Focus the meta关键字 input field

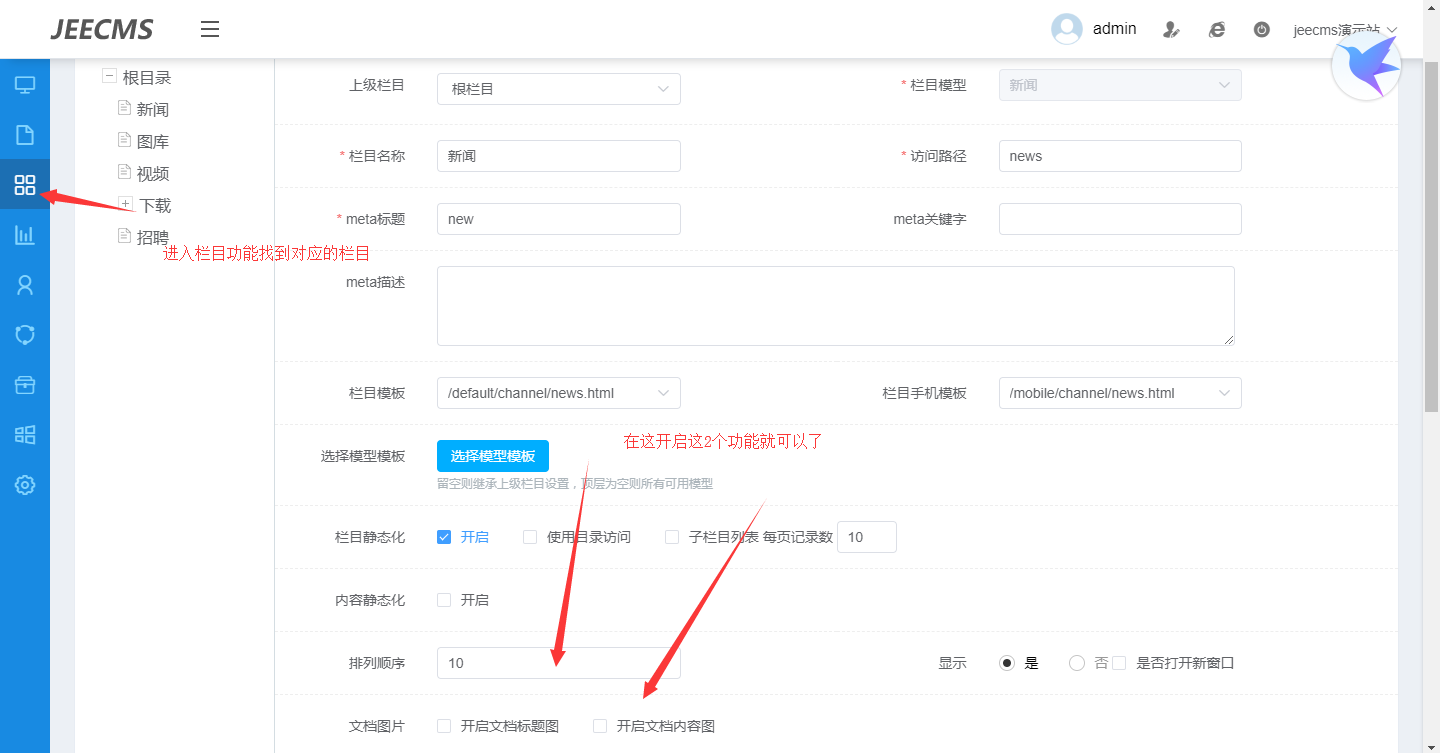(x=1120, y=219)
